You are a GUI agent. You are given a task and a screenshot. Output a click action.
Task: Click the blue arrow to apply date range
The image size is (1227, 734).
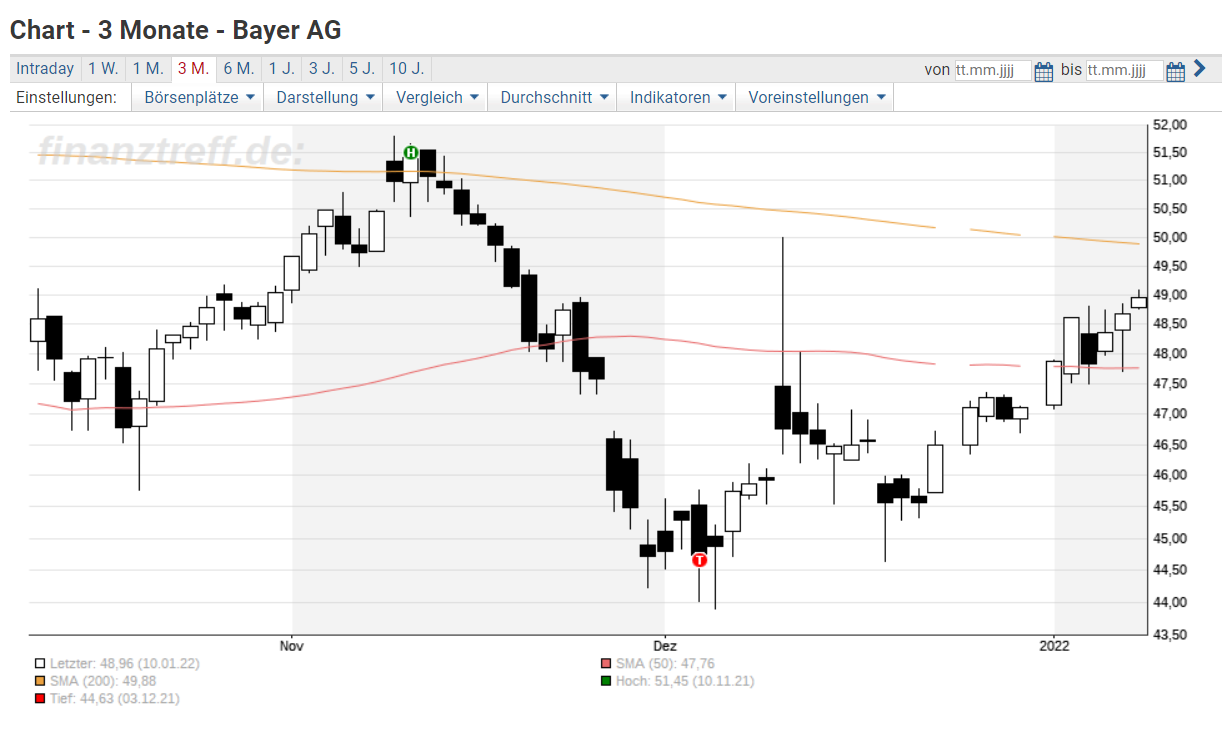(1200, 69)
